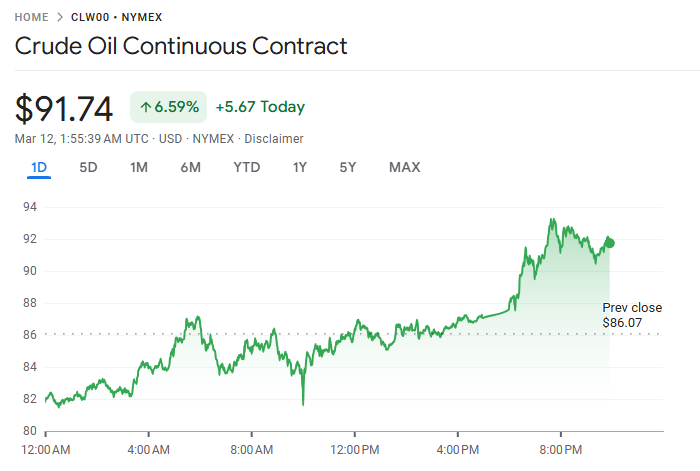This screenshot has height=471, width=700.
Task: Click the $91.74 price figure
Action: tap(64, 108)
